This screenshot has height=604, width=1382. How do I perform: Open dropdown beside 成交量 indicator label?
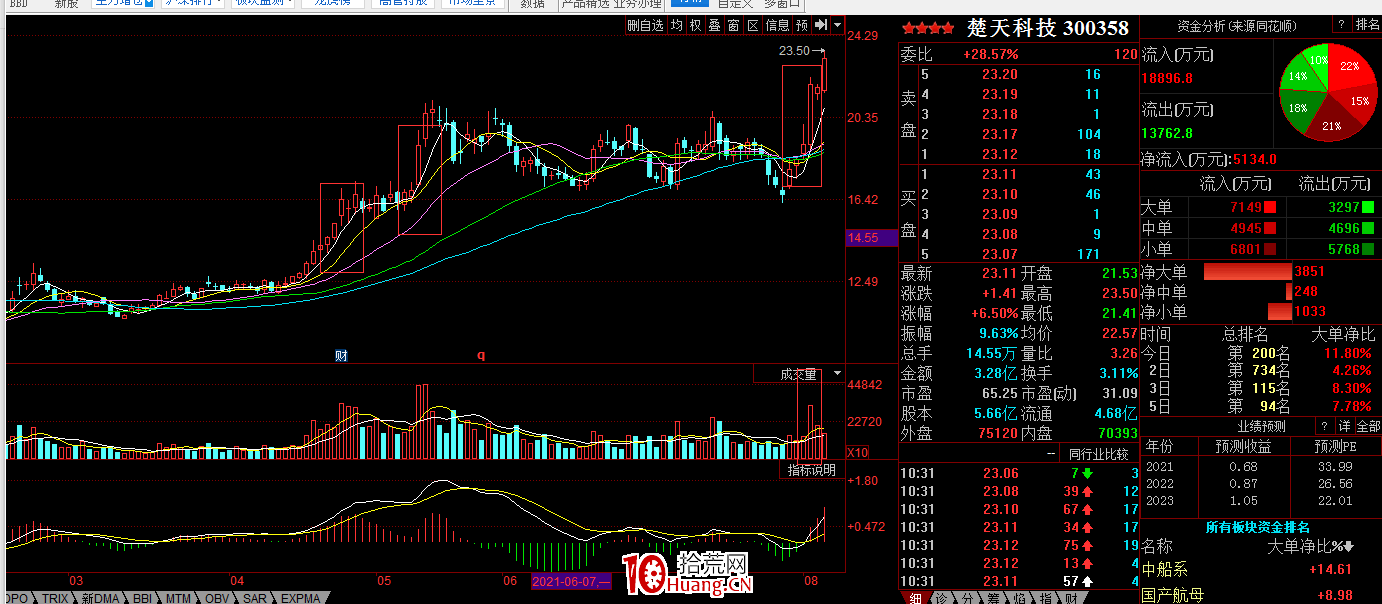[x=836, y=374]
